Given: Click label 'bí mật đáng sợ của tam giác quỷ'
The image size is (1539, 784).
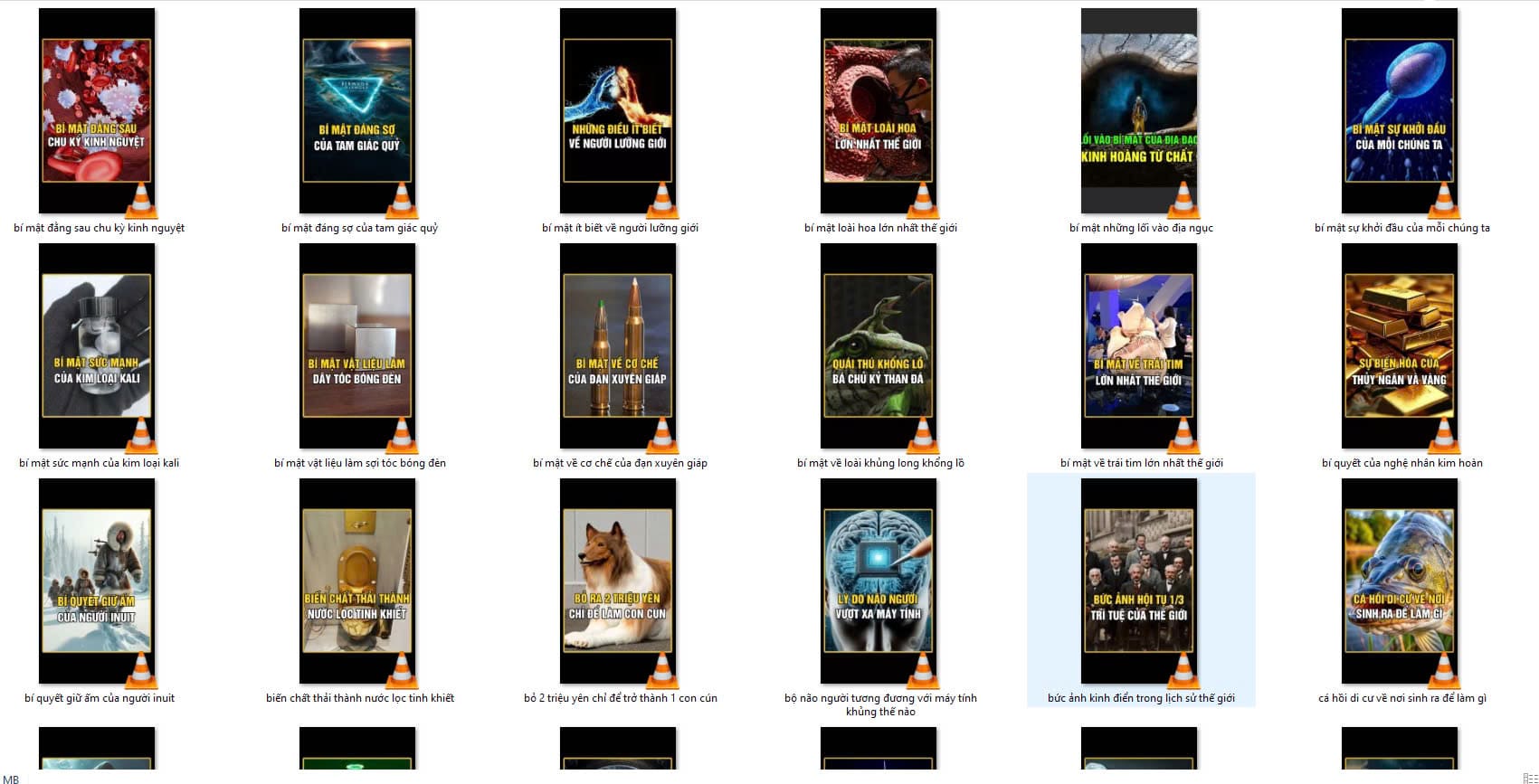Looking at the screenshot, I should click(359, 228).
